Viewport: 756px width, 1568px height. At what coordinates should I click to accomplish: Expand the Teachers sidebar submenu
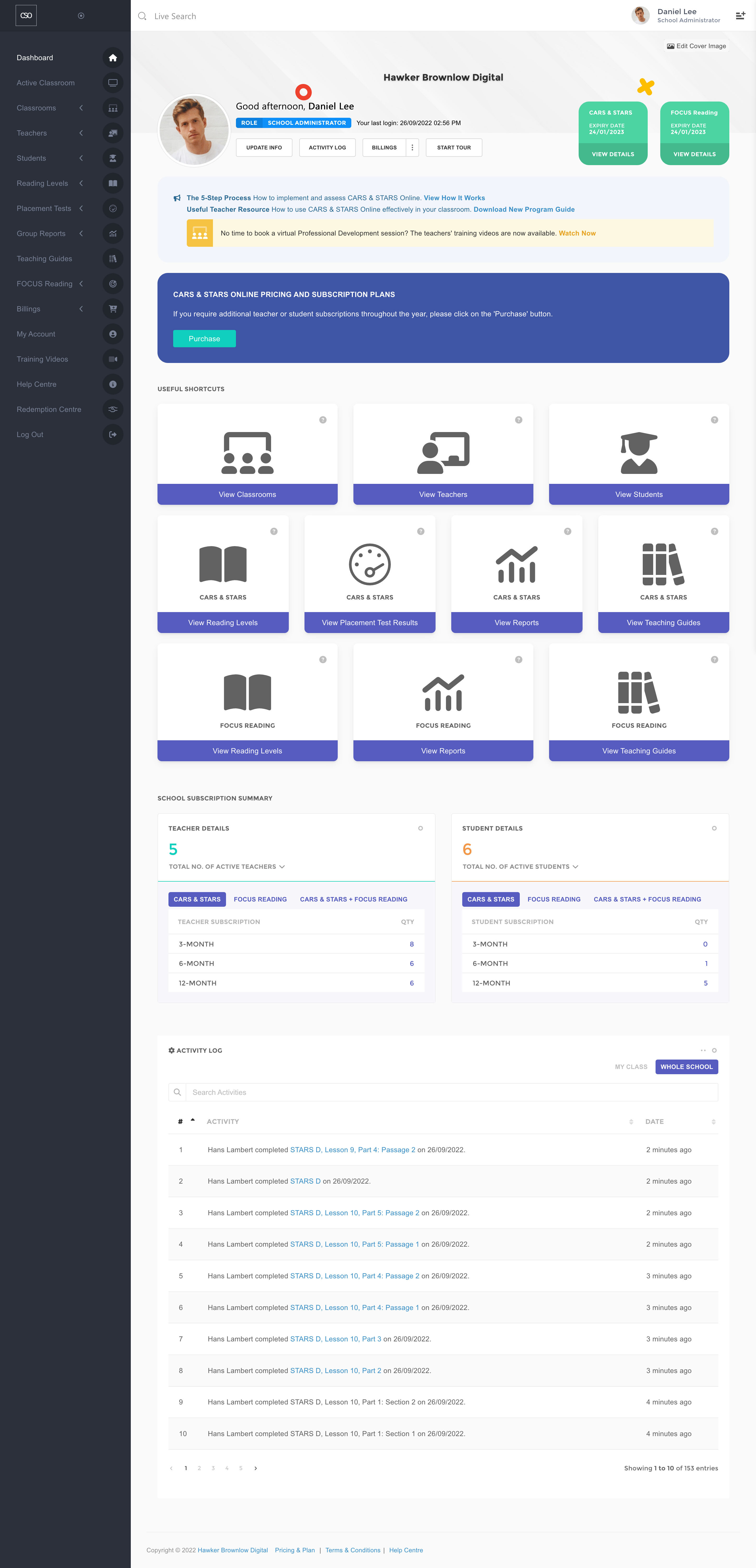click(81, 133)
